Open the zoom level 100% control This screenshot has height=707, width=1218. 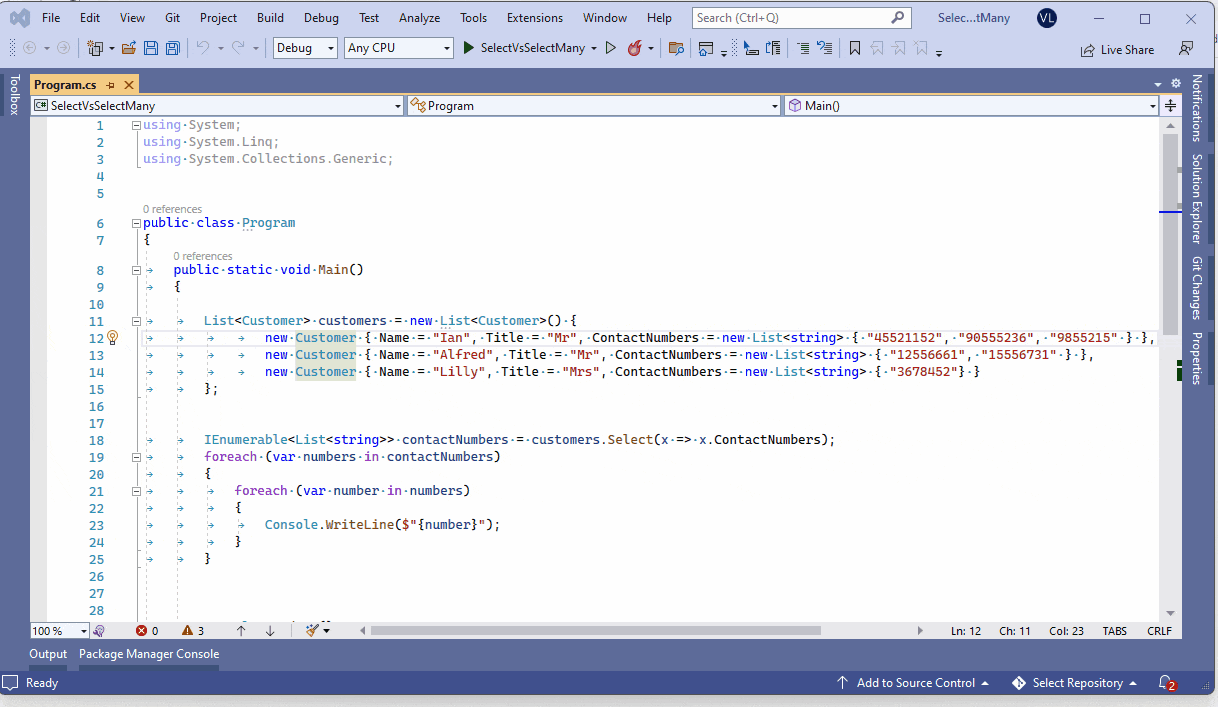[x=58, y=630]
